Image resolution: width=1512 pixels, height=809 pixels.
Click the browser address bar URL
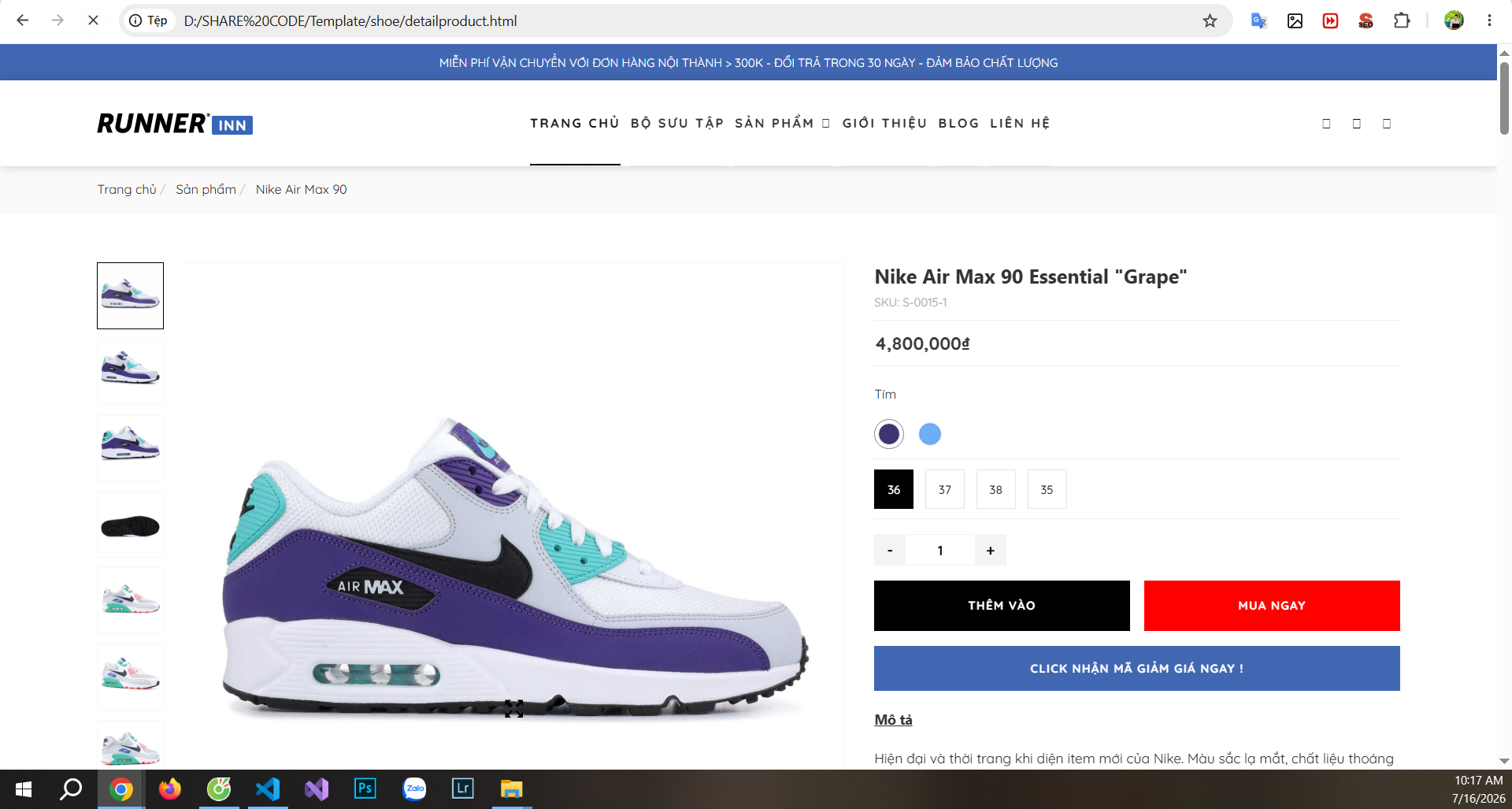350,20
